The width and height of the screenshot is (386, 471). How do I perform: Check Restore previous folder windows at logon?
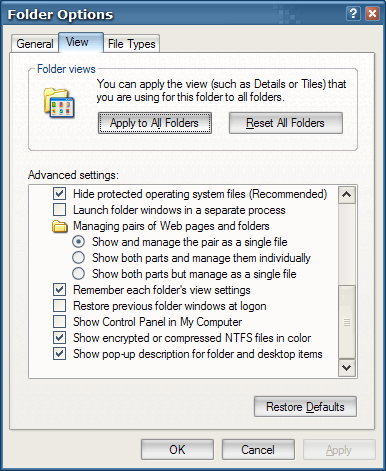point(59,306)
